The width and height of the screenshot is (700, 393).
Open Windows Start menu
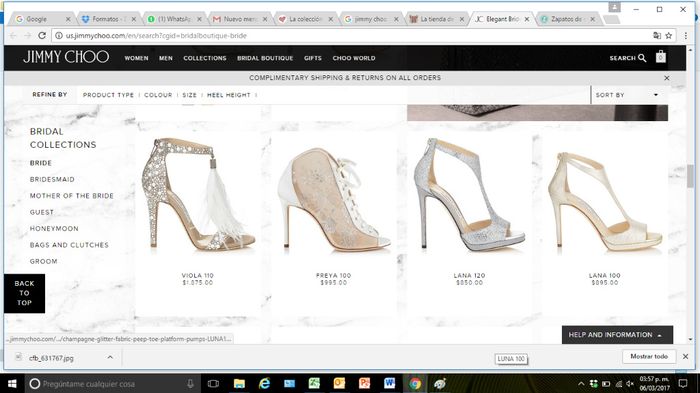point(12,384)
